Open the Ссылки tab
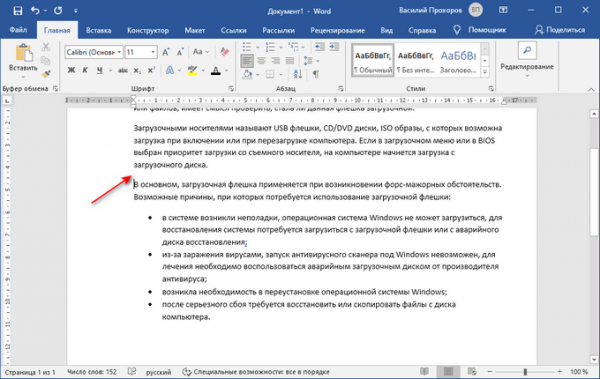600x379 pixels. pos(233,30)
